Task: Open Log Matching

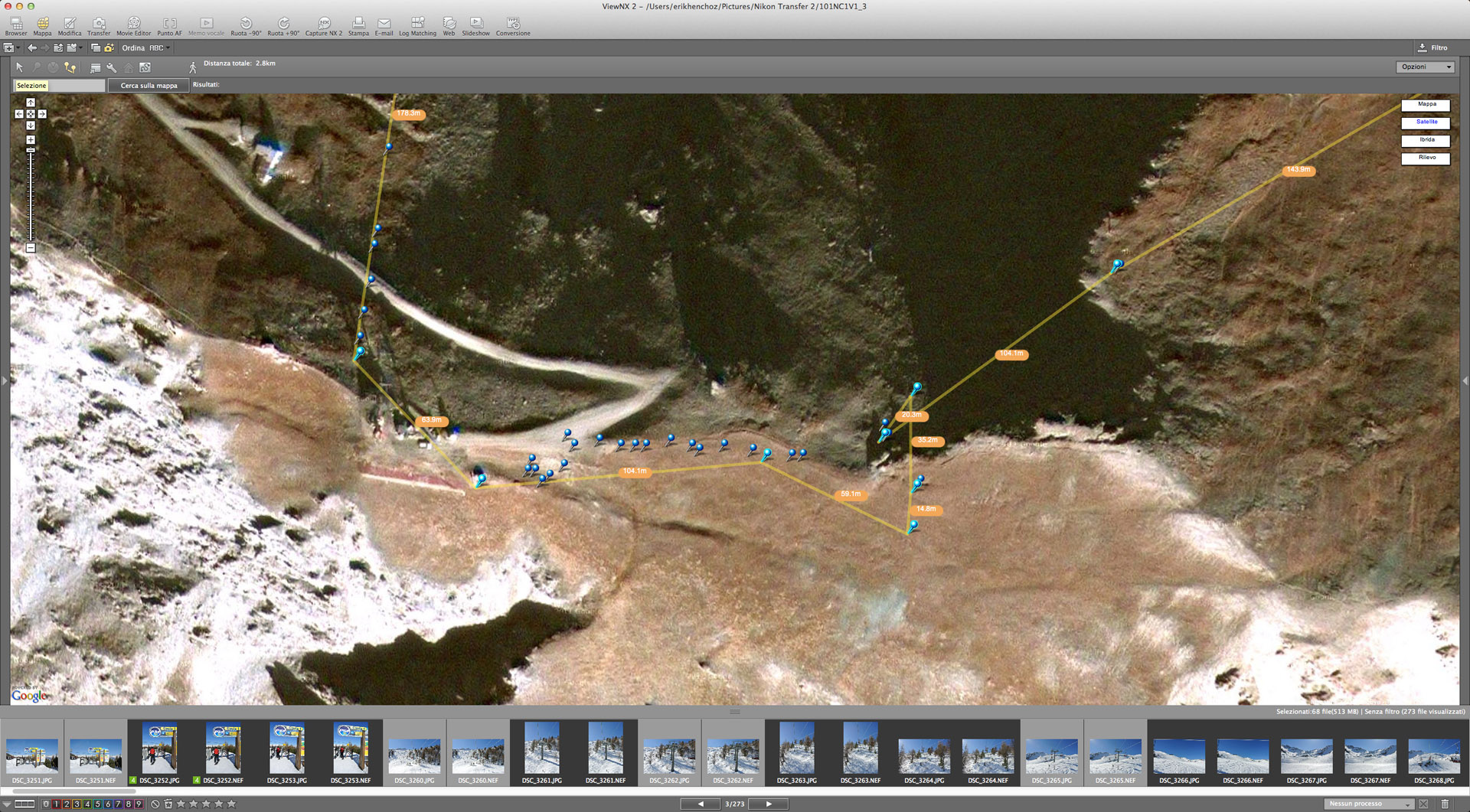Action: pyautogui.click(x=417, y=27)
